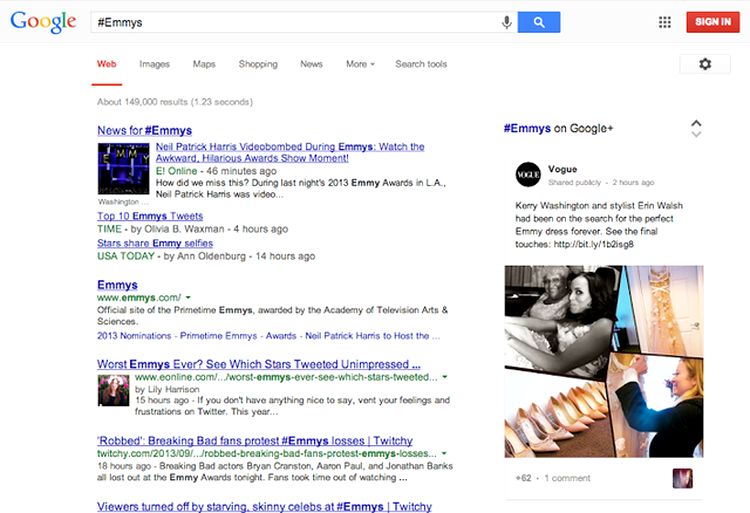Viewport: 750px width, 513px height.
Task: Open the Google apps grid
Action: tap(664, 22)
